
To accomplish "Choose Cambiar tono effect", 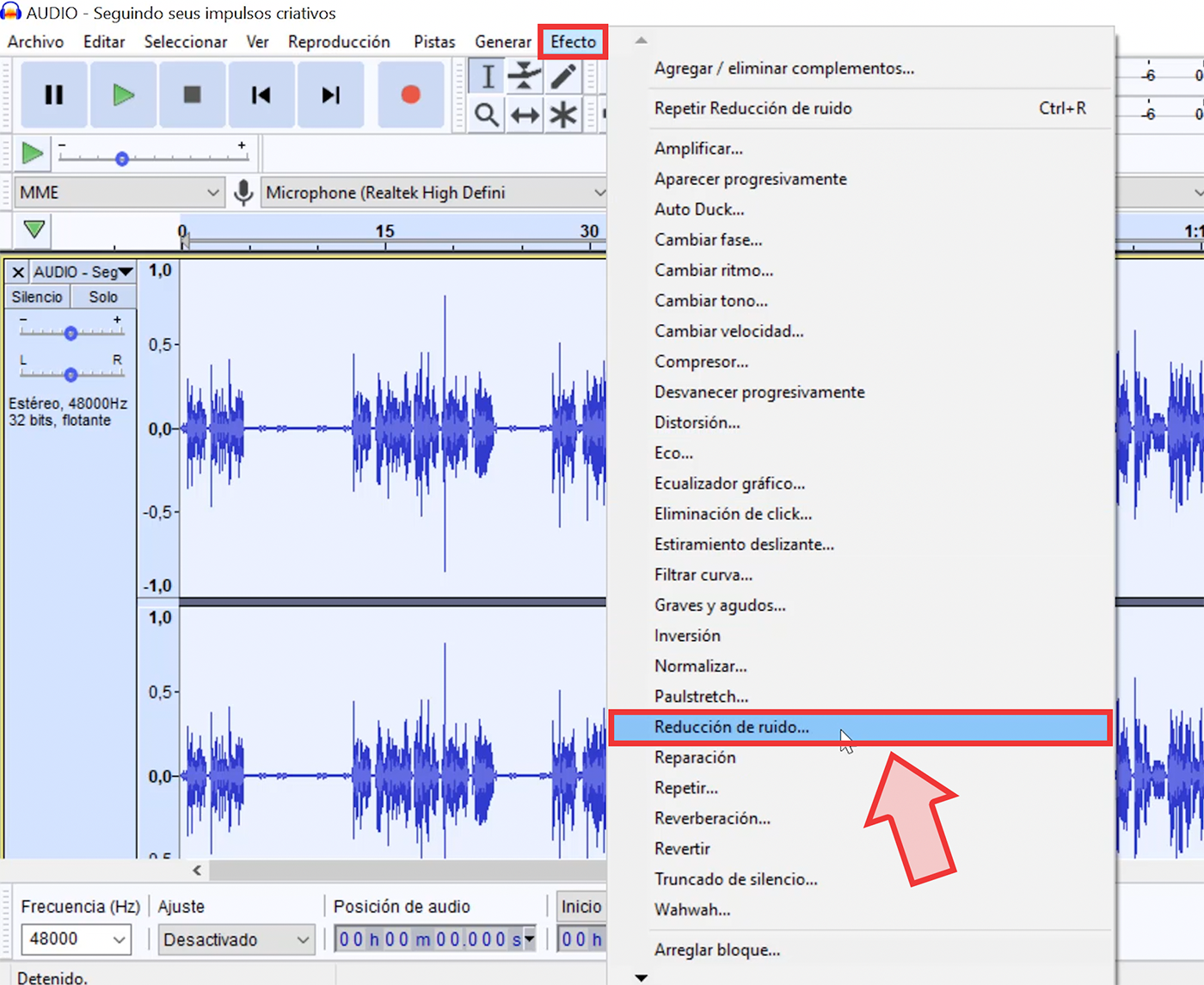I will tap(860, 301).
